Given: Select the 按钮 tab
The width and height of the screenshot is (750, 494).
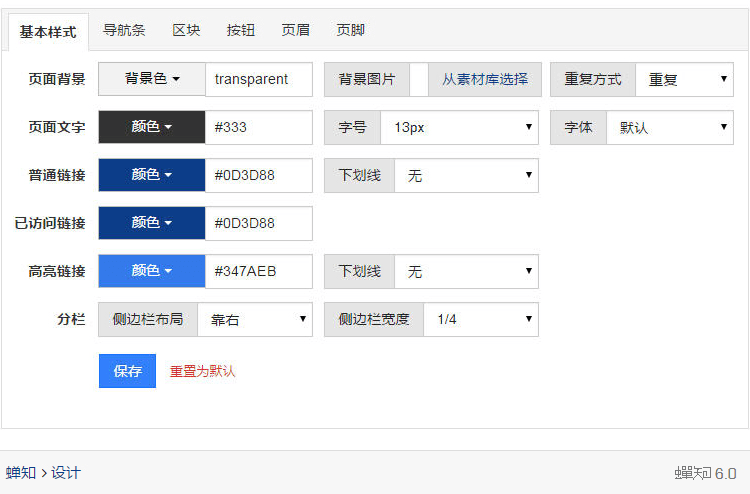Looking at the screenshot, I should point(241,30).
